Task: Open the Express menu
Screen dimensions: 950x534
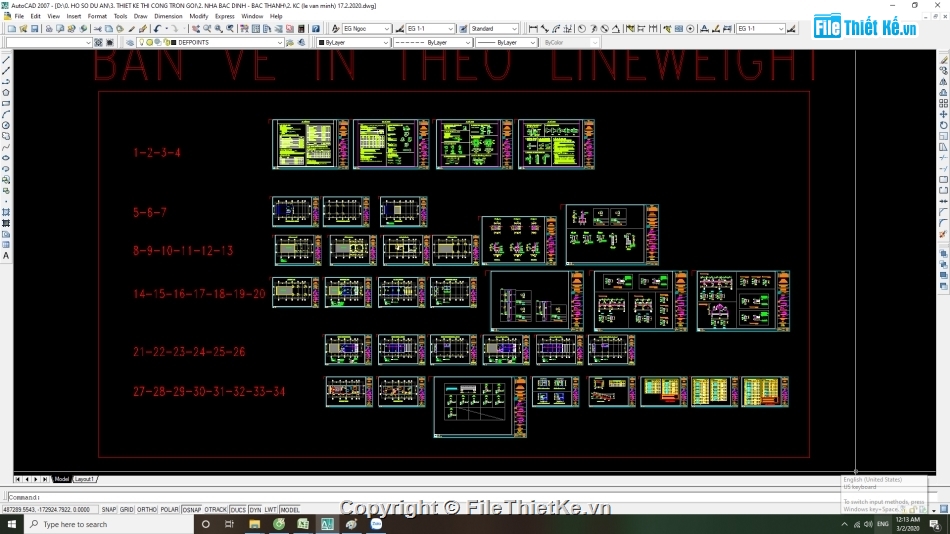Action: (x=225, y=16)
